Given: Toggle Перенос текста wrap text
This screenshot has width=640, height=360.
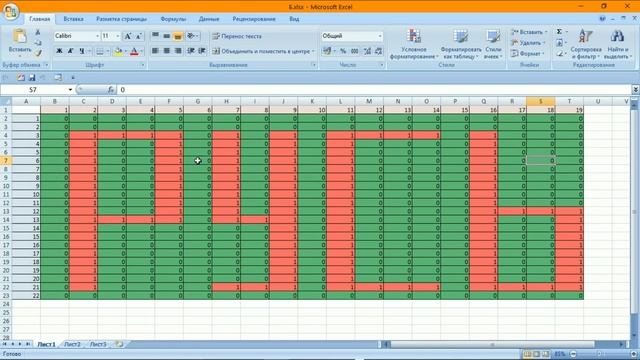Looking at the screenshot, I should (237, 36).
